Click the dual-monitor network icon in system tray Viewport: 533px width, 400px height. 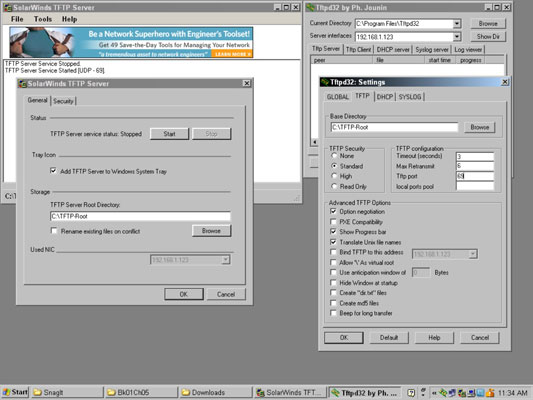pos(452,393)
